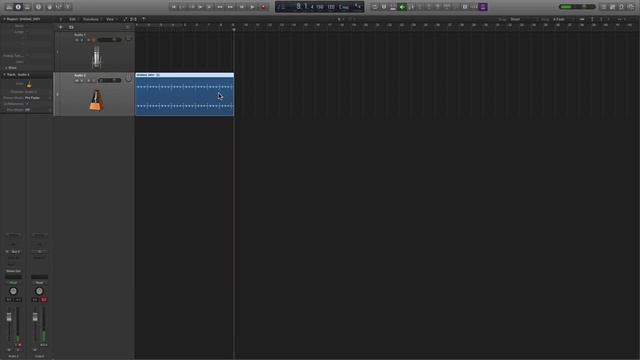Open the Functions menu in tracks area
Viewport: 640px width, 360px height.
tap(91, 19)
